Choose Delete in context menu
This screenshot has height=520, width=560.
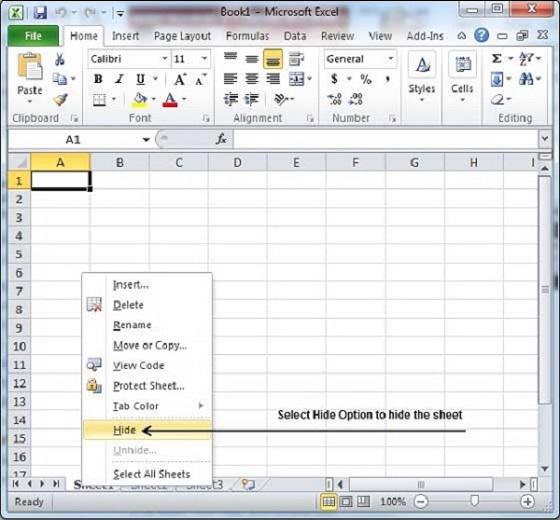point(147,305)
